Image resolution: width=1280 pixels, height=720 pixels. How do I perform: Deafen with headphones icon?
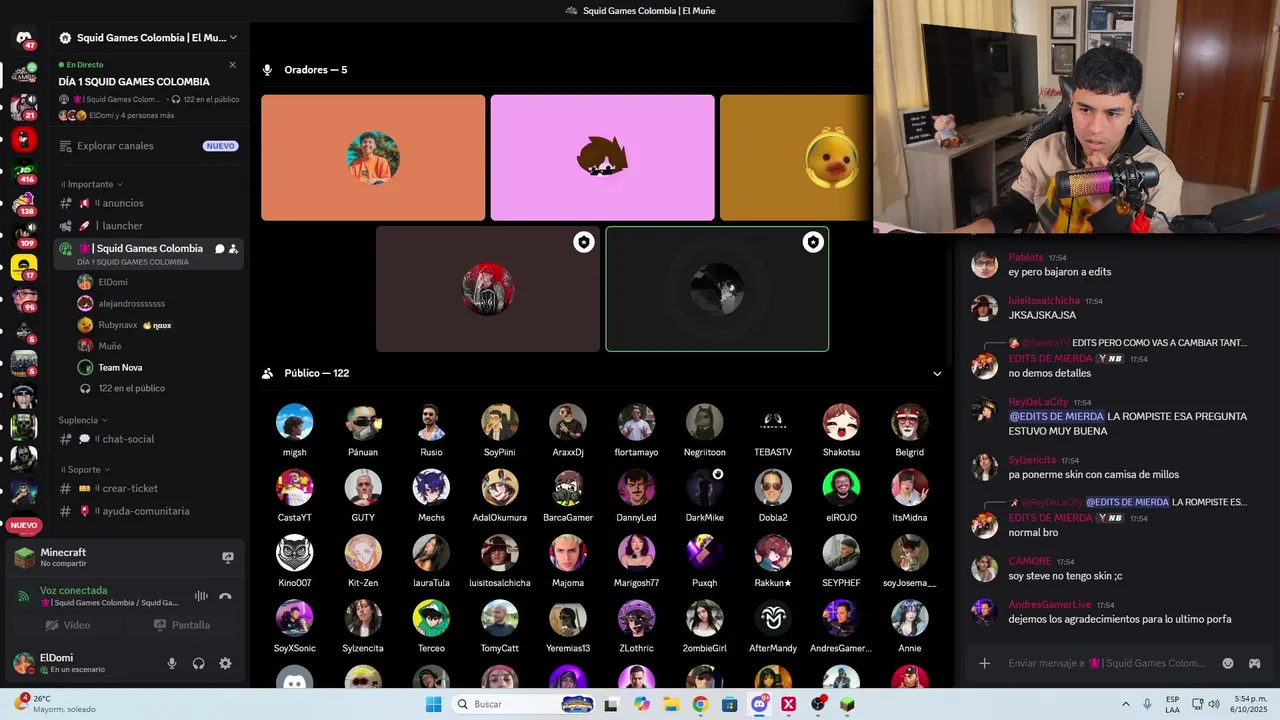pyautogui.click(x=198, y=663)
